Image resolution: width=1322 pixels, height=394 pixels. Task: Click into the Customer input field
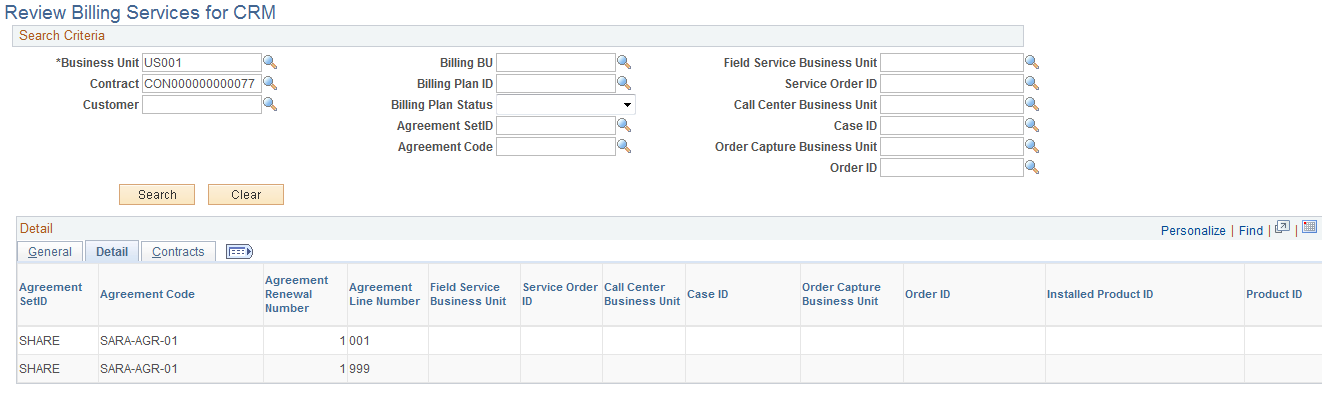201,105
